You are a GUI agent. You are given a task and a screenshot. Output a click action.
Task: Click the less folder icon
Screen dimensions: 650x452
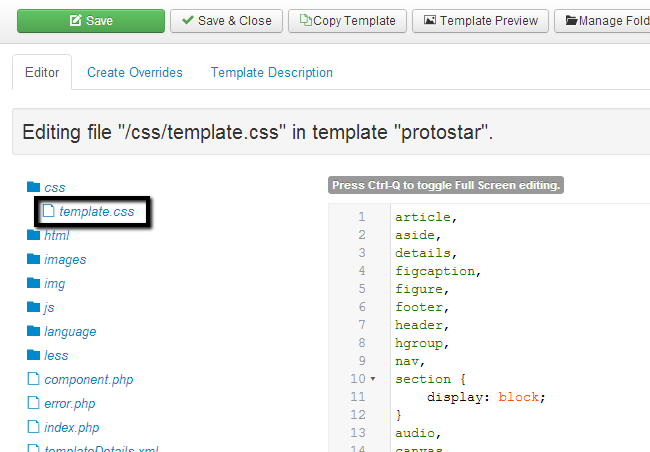[x=34, y=355]
